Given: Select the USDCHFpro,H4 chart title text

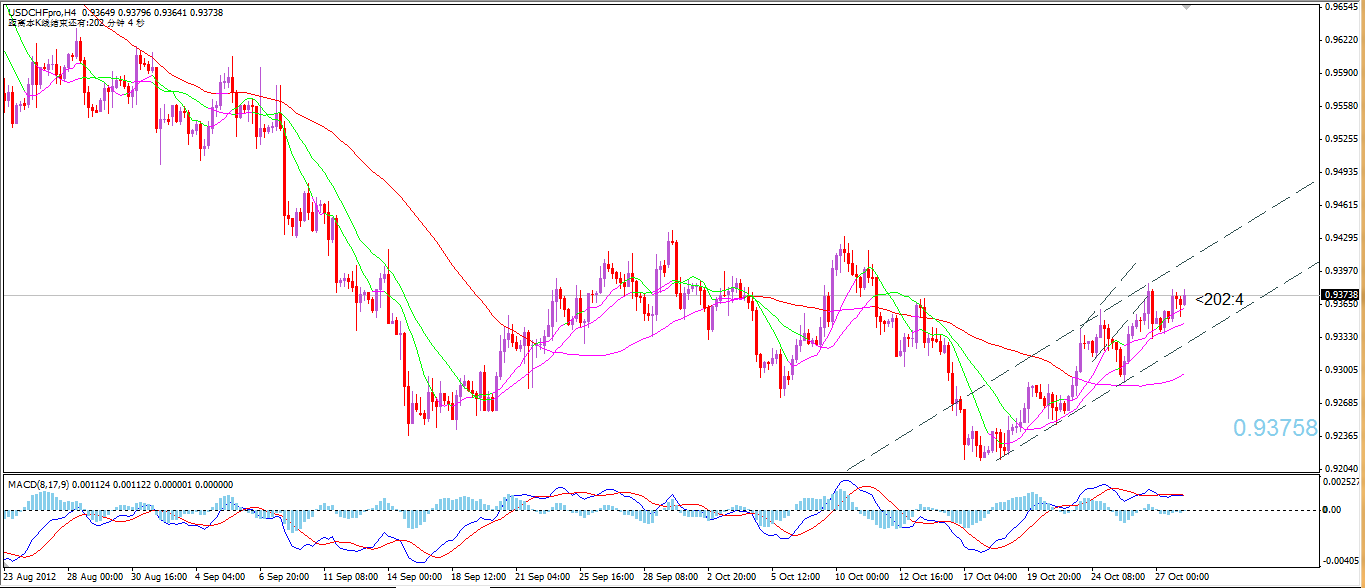Looking at the screenshot, I should point(40,11).
